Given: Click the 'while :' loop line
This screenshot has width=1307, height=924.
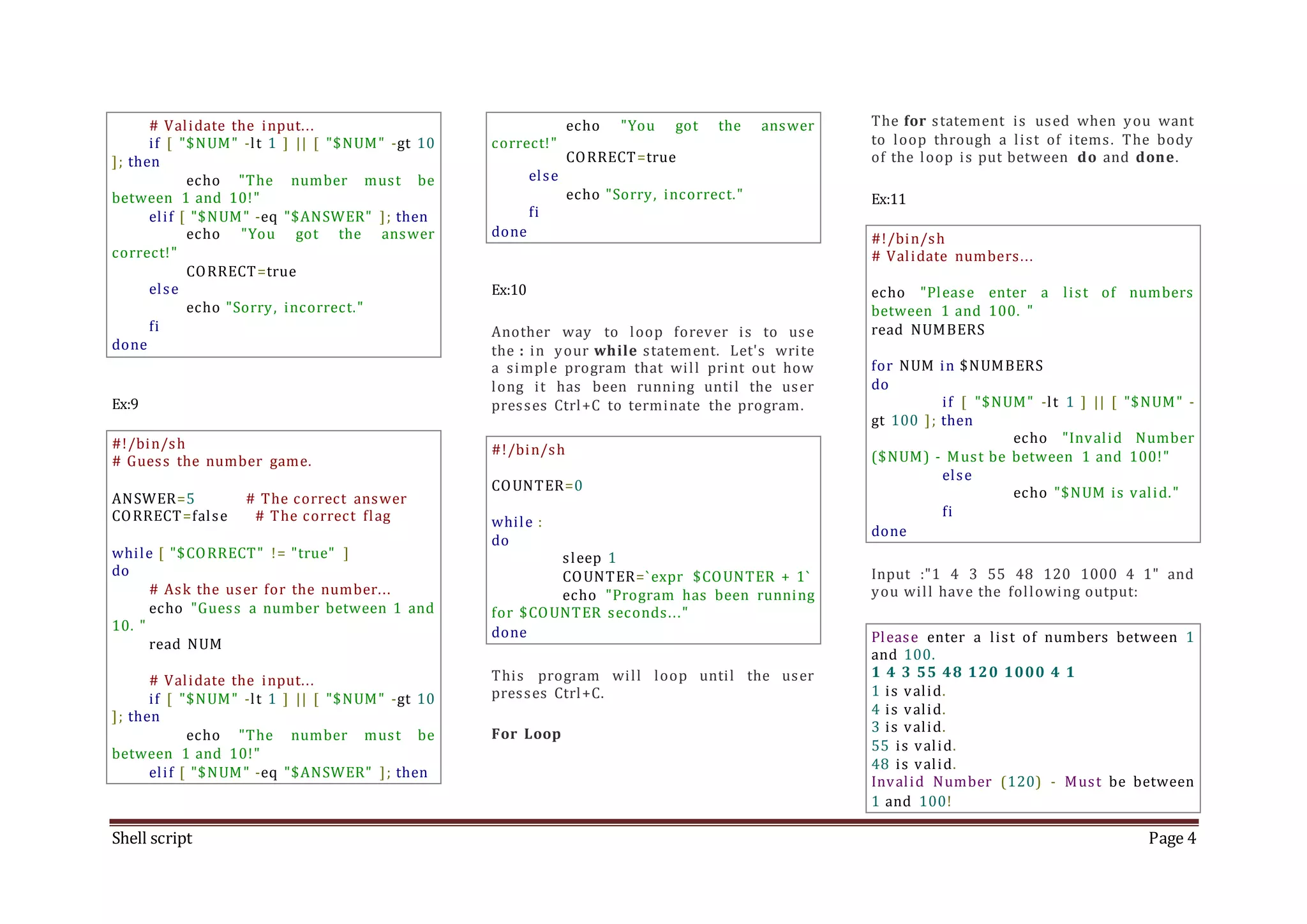Looking at the screenshot, I should pyautogui.click(x=516, y=522).
